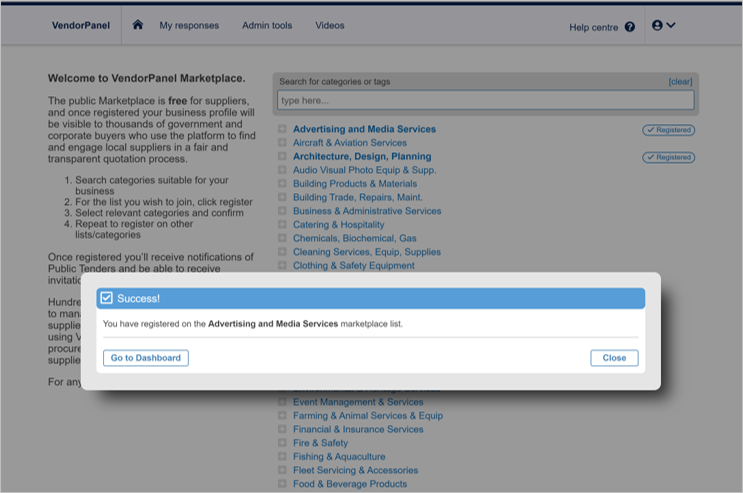Open the Help centre question mark icon

630,27
